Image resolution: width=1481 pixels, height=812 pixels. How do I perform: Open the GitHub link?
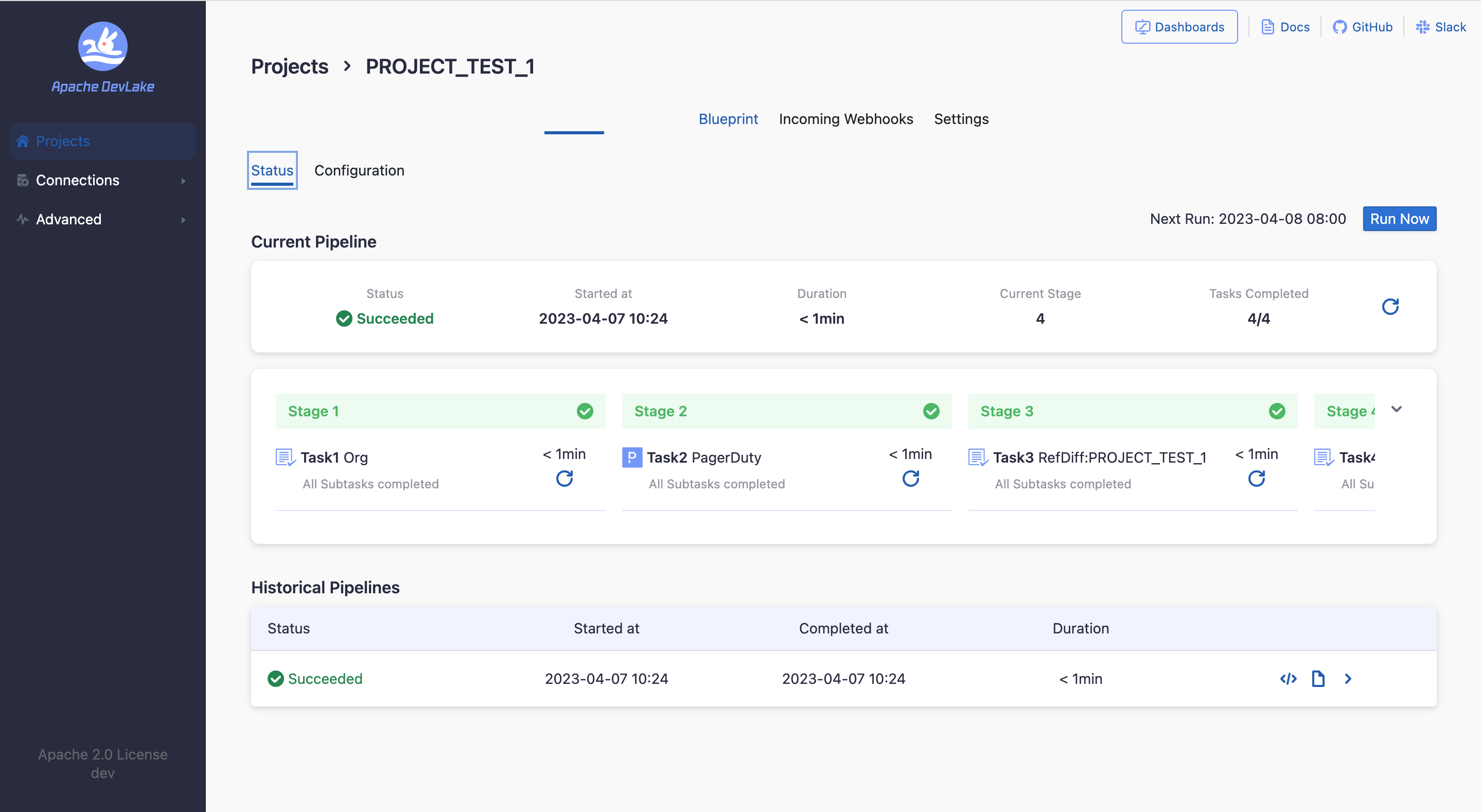click(1363, 27)
